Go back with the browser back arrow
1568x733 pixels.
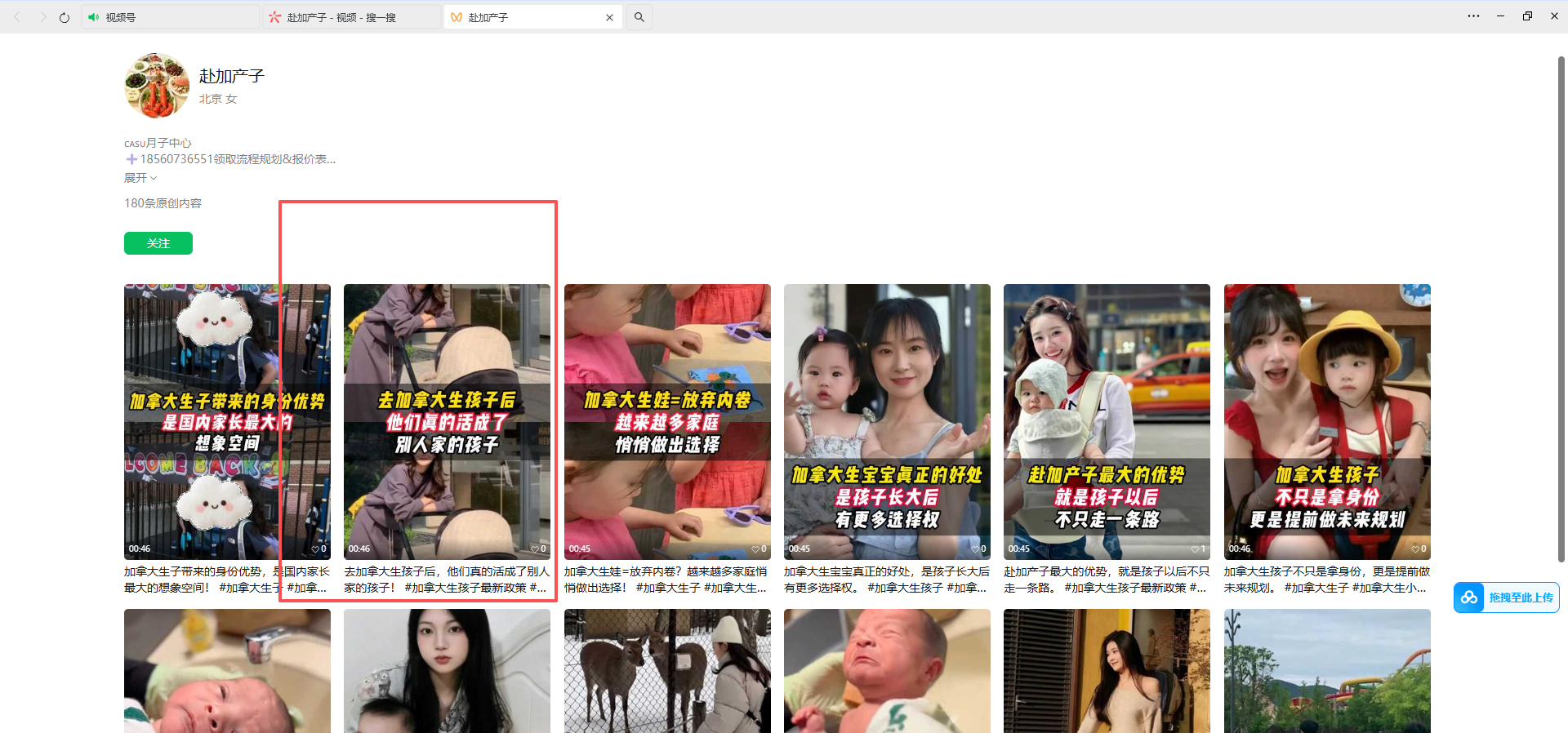coord(17,17)
